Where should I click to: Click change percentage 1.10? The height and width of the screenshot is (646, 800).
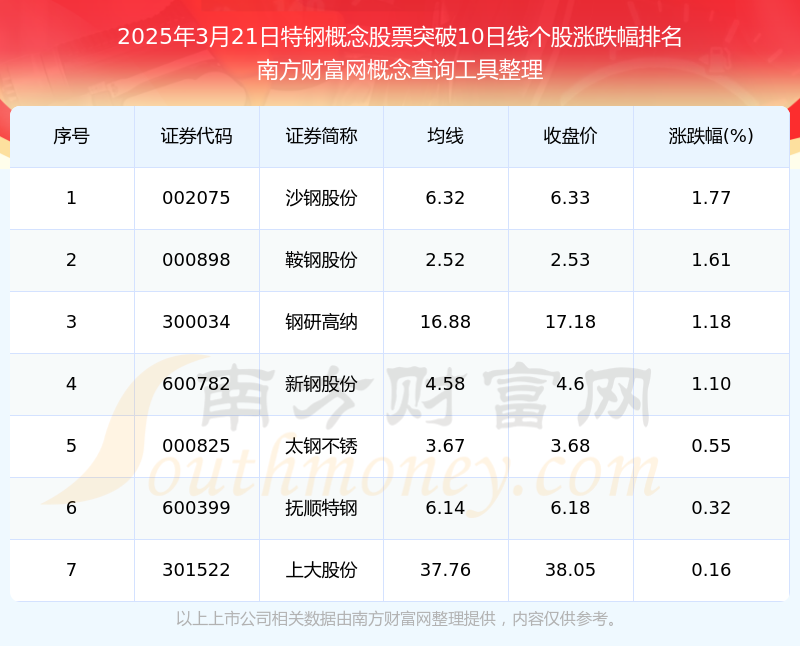tap(711, 384)
